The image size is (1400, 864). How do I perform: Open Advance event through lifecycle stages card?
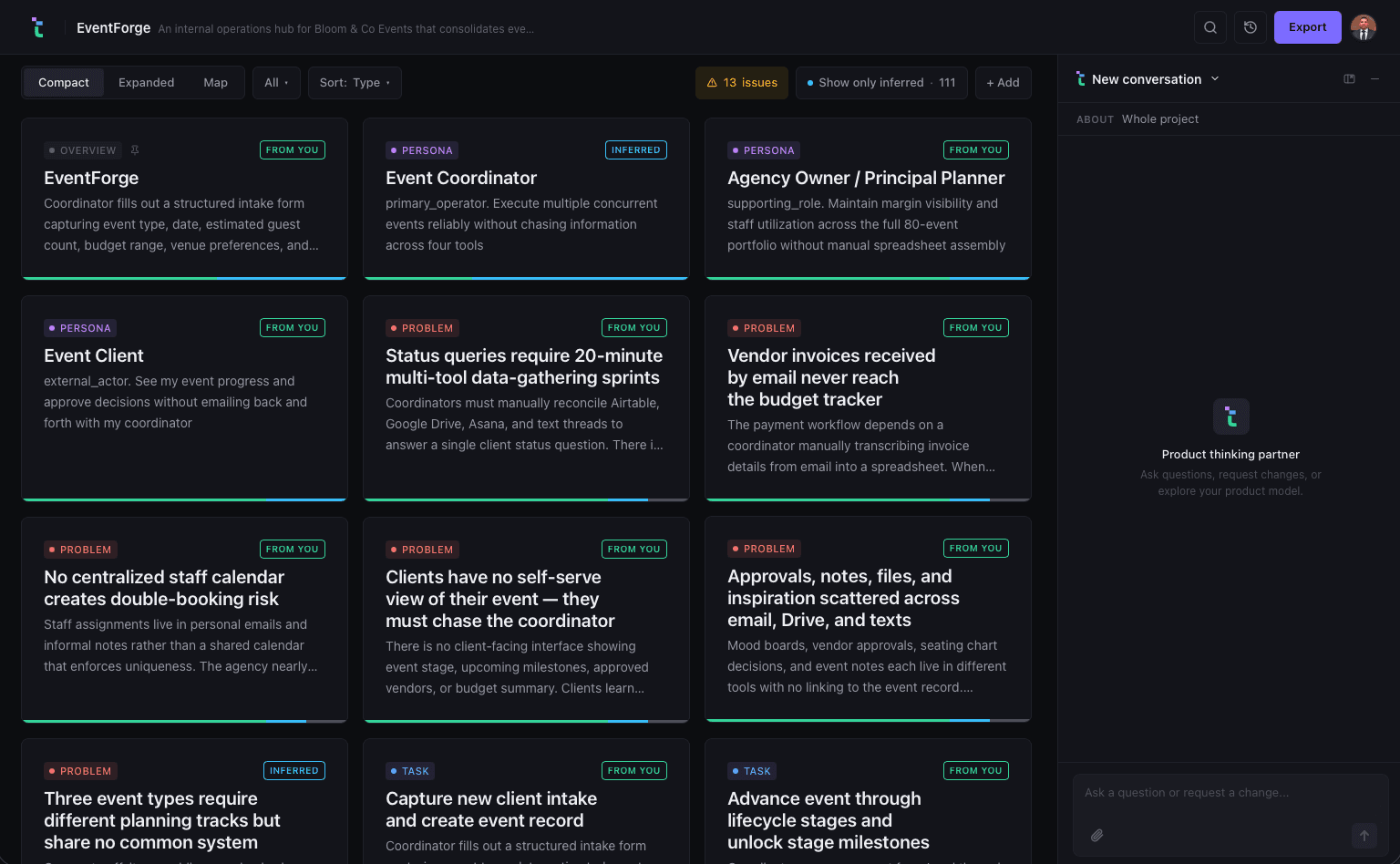(868, 802)
